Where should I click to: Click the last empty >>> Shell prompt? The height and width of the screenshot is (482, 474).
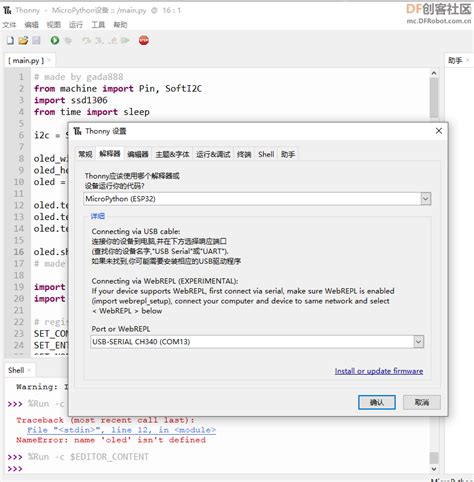(15, 469)
